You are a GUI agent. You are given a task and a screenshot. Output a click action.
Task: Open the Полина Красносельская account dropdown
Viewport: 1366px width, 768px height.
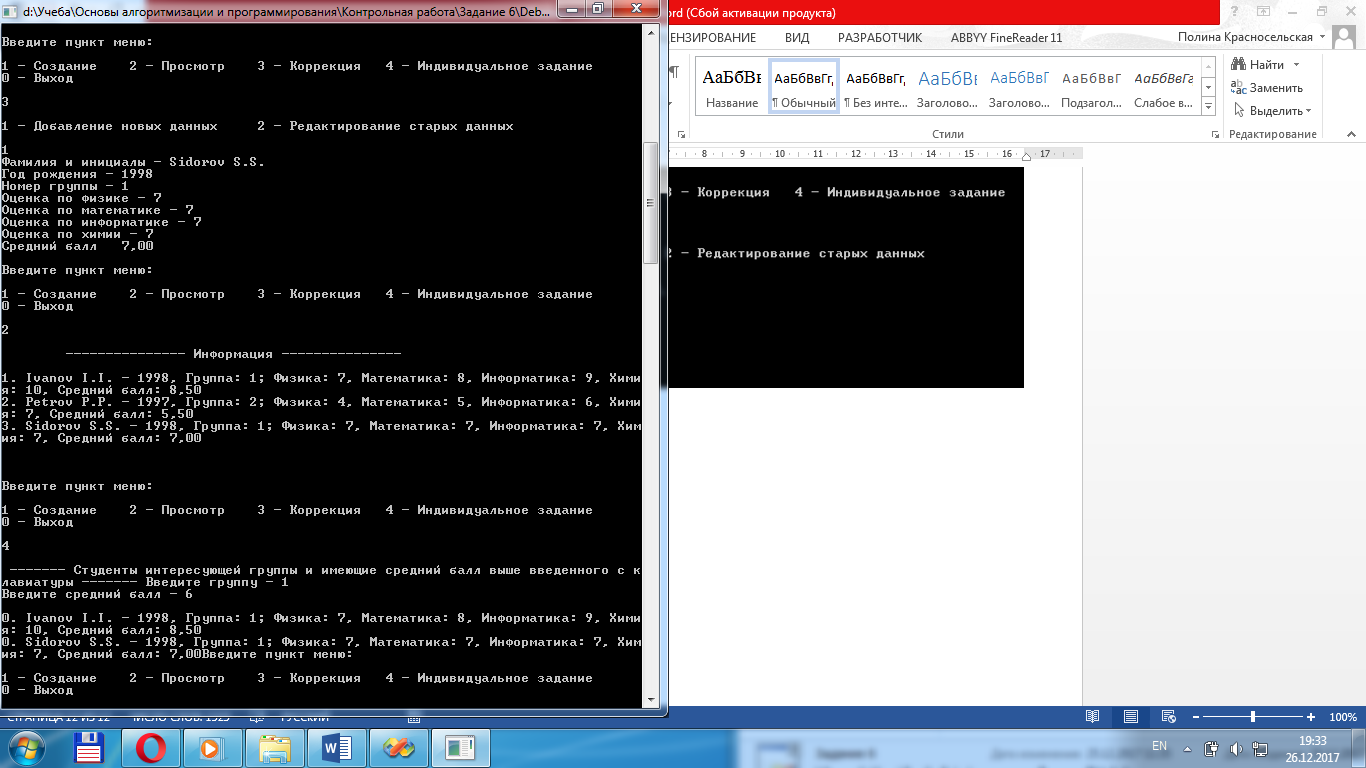(1323, 37)
